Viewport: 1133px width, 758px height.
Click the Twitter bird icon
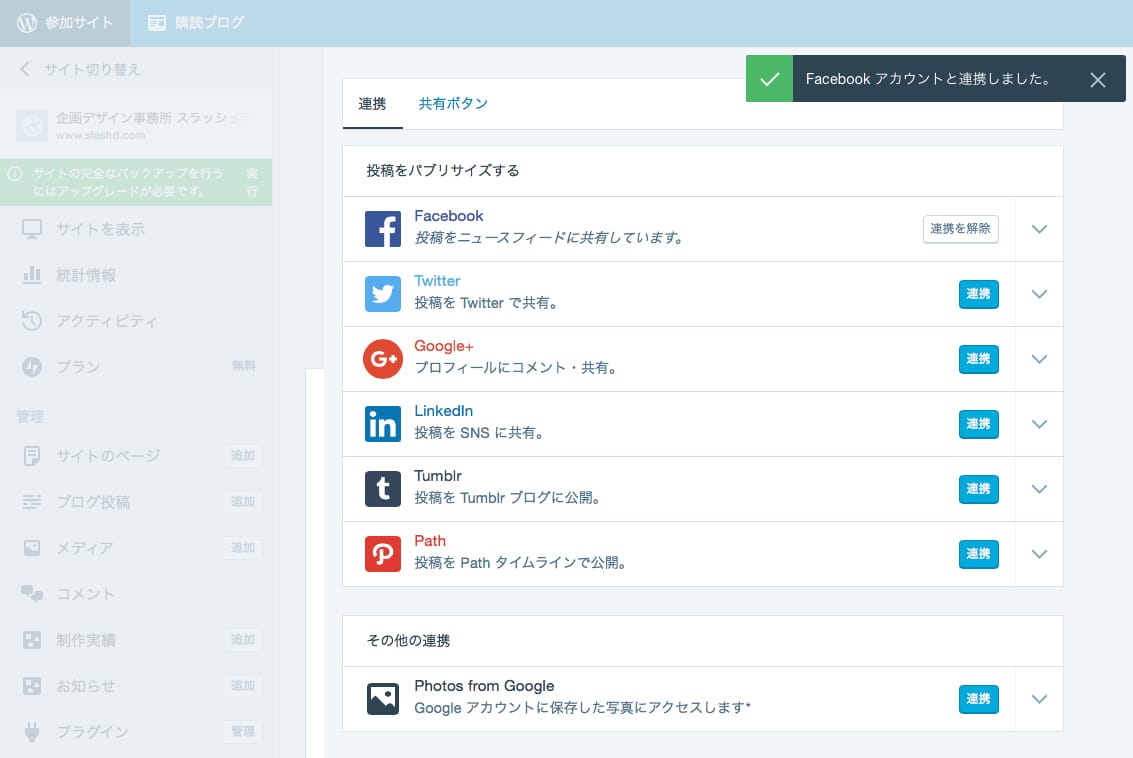(x=383, y=294)
